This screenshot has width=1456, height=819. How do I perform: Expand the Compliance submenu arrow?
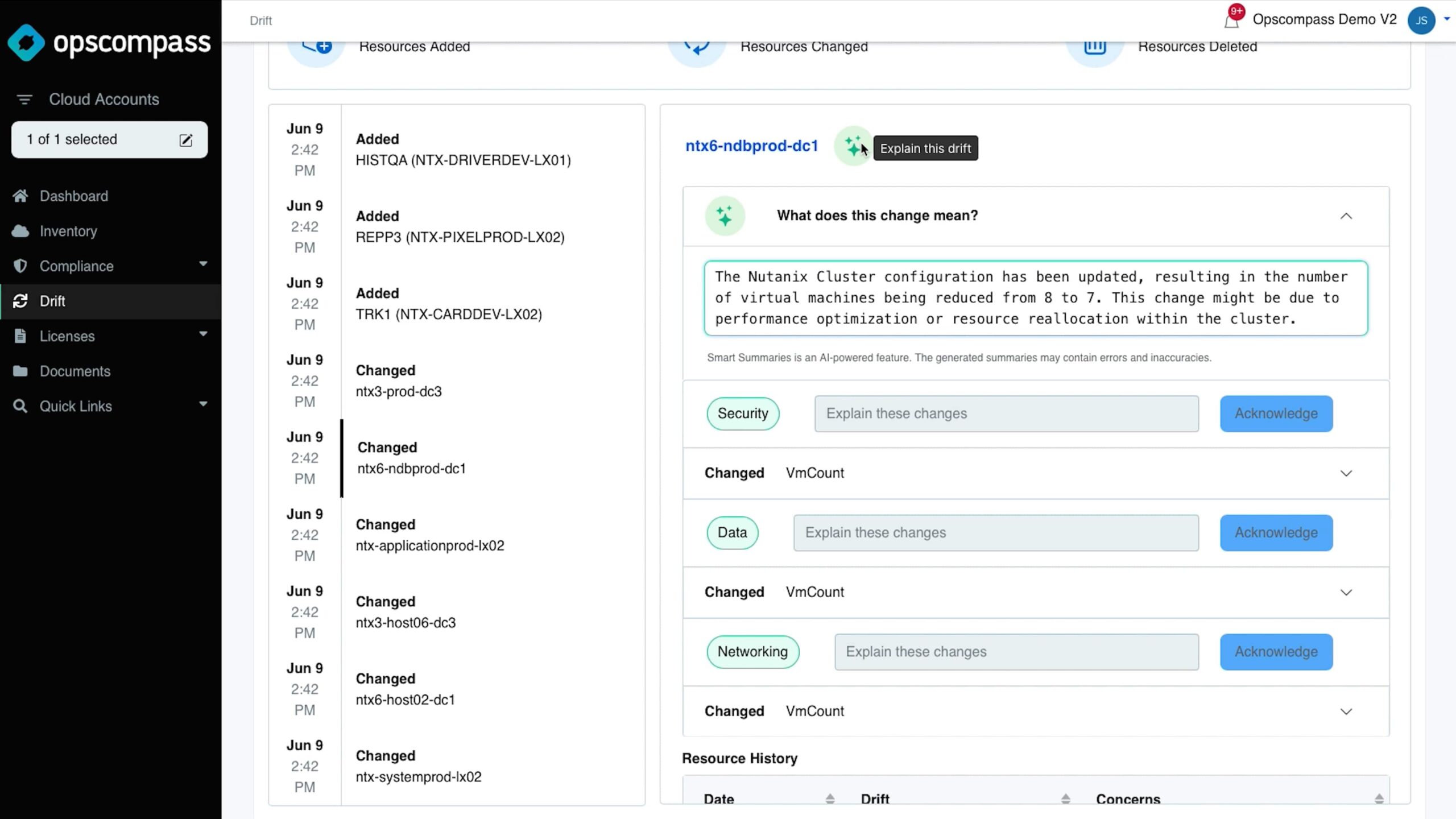click(203, 264)
